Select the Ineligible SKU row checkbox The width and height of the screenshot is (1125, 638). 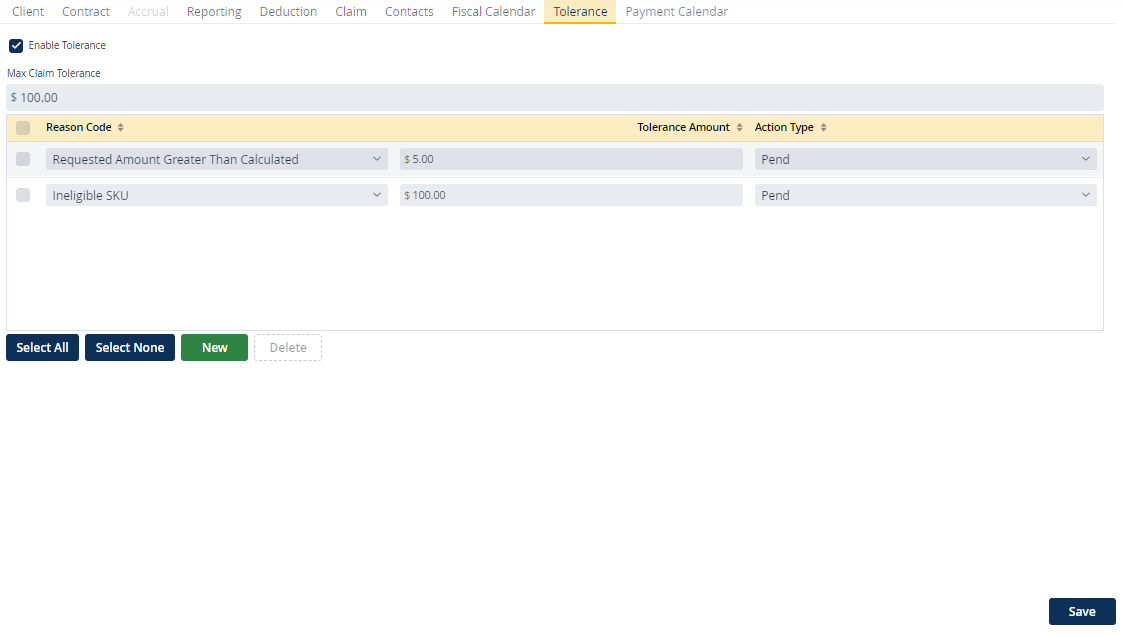(x=23, y=195)
